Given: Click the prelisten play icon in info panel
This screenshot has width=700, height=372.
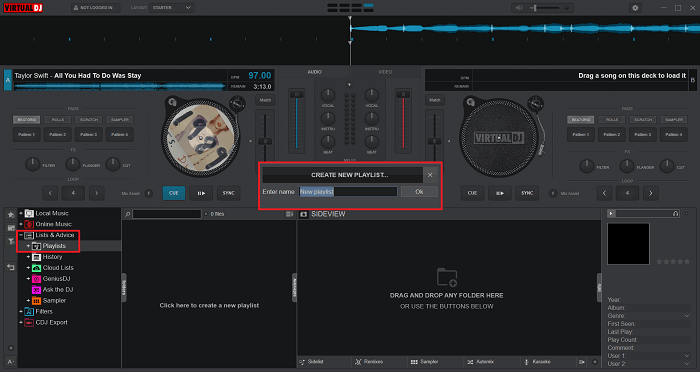Looking at the screenshot, I should 611,214.
